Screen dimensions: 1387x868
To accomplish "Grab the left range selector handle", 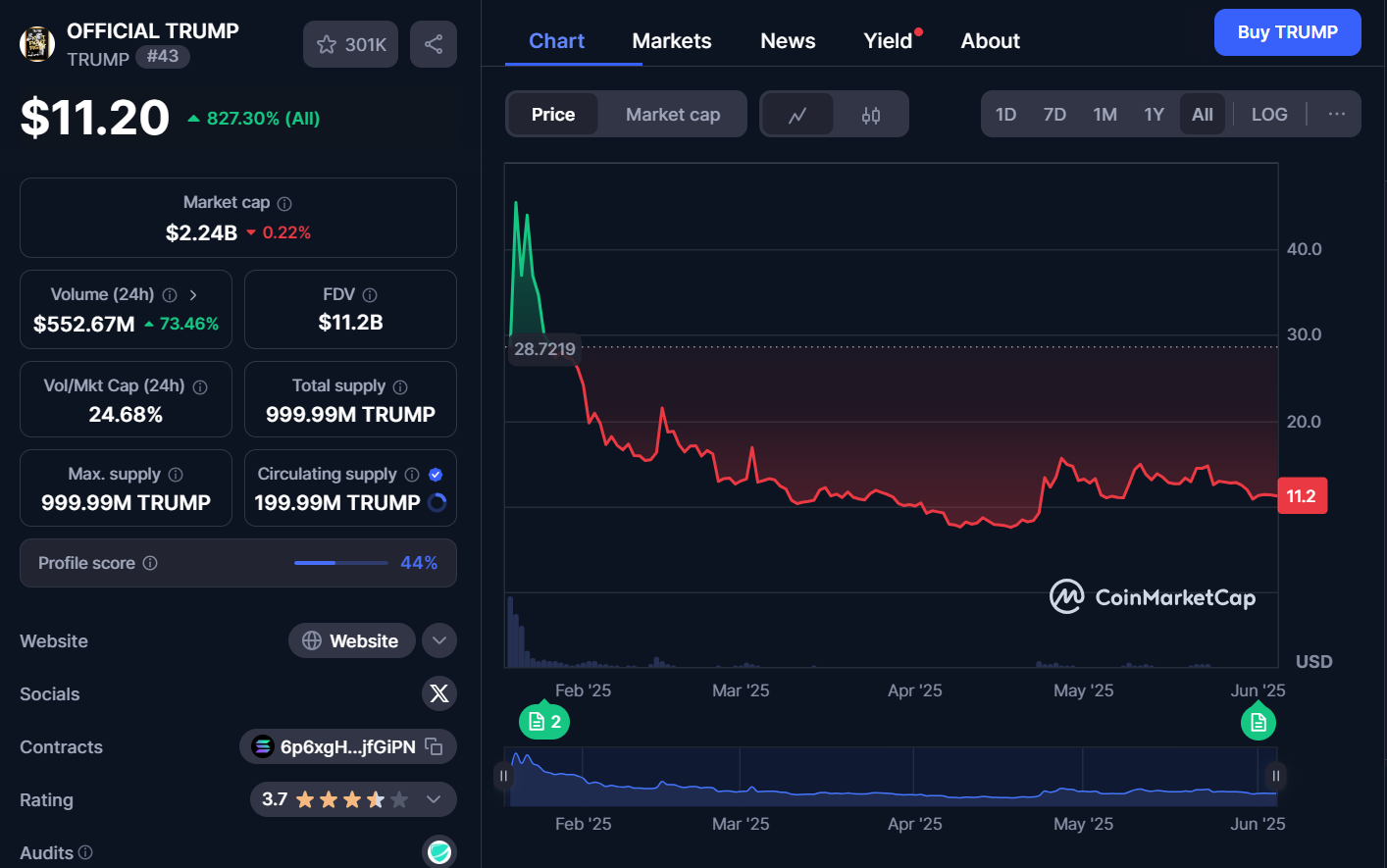I will pos(503,776).
